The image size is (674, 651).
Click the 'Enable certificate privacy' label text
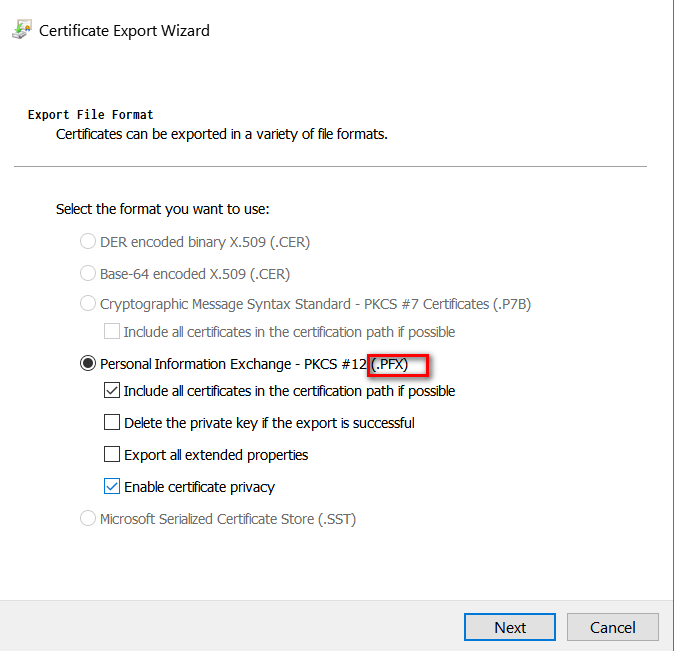coord(199,487)
